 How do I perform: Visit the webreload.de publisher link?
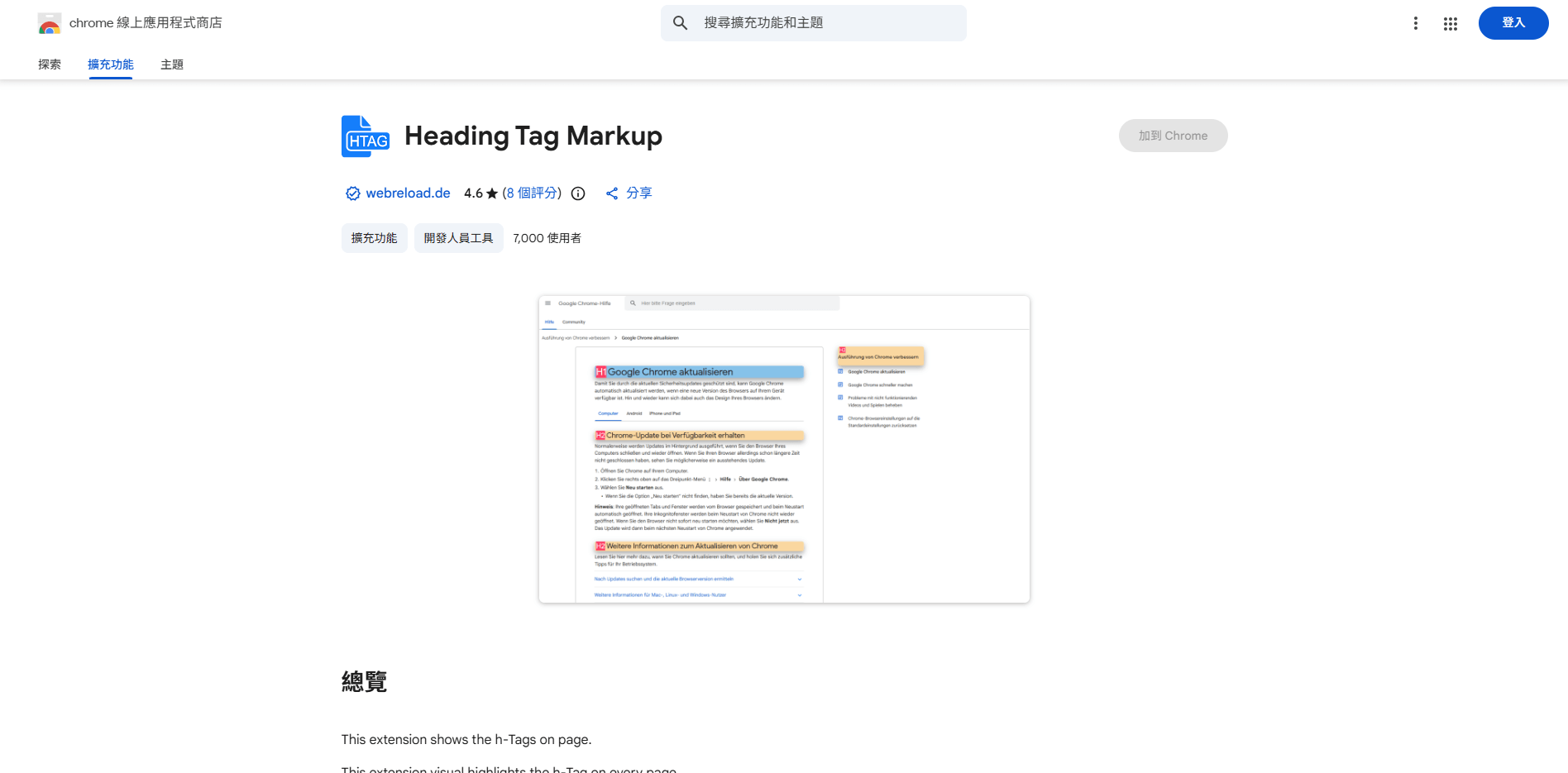click(409, 193)
